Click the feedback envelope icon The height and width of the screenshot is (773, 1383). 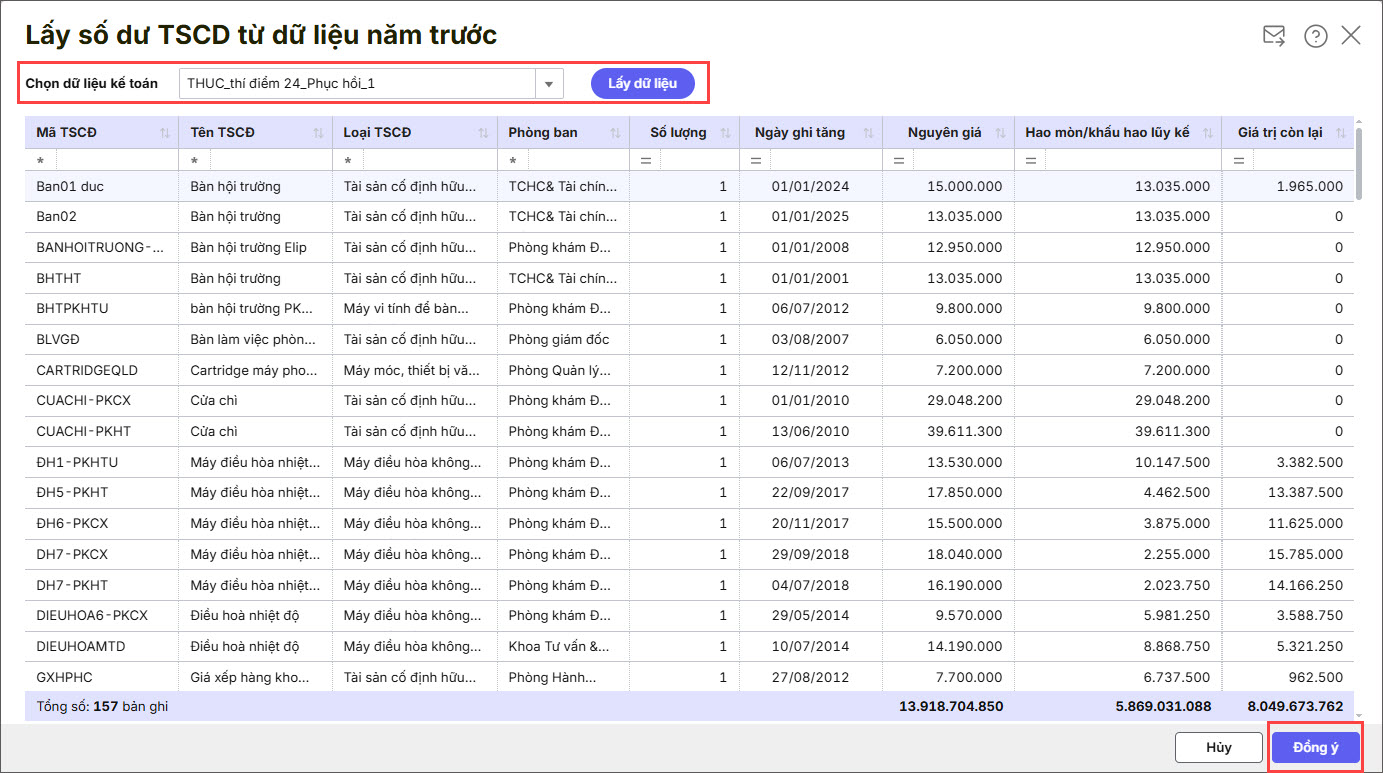(1274, 36)
